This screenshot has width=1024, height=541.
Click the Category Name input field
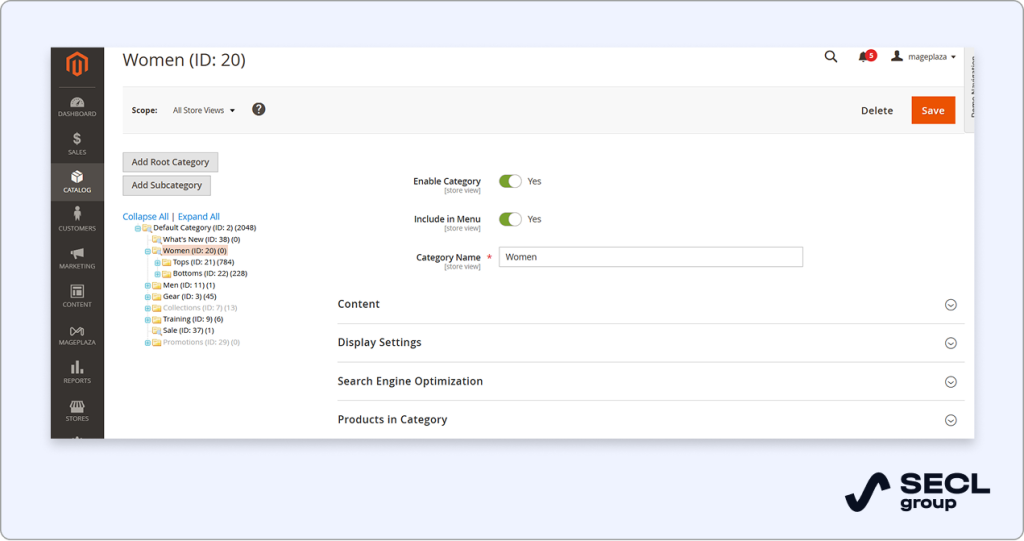[650, 257]
